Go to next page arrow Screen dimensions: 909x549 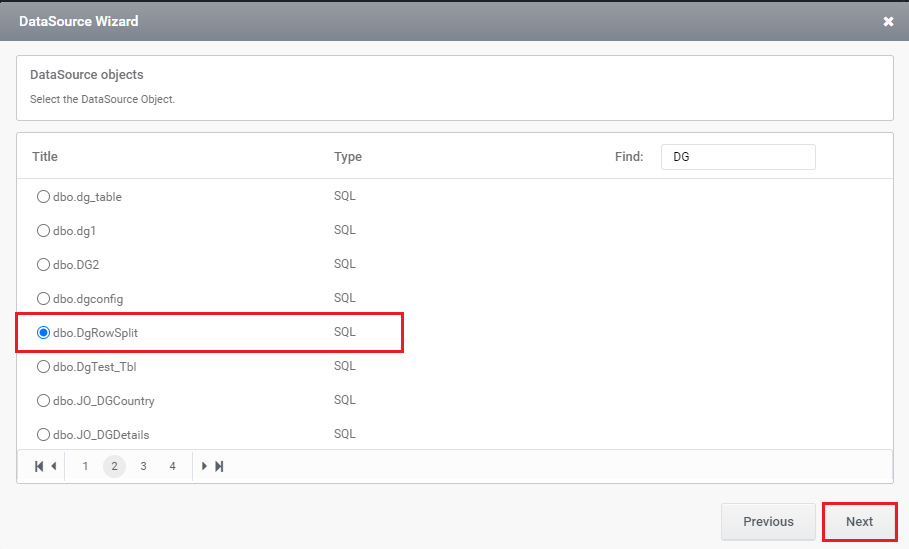204,466
